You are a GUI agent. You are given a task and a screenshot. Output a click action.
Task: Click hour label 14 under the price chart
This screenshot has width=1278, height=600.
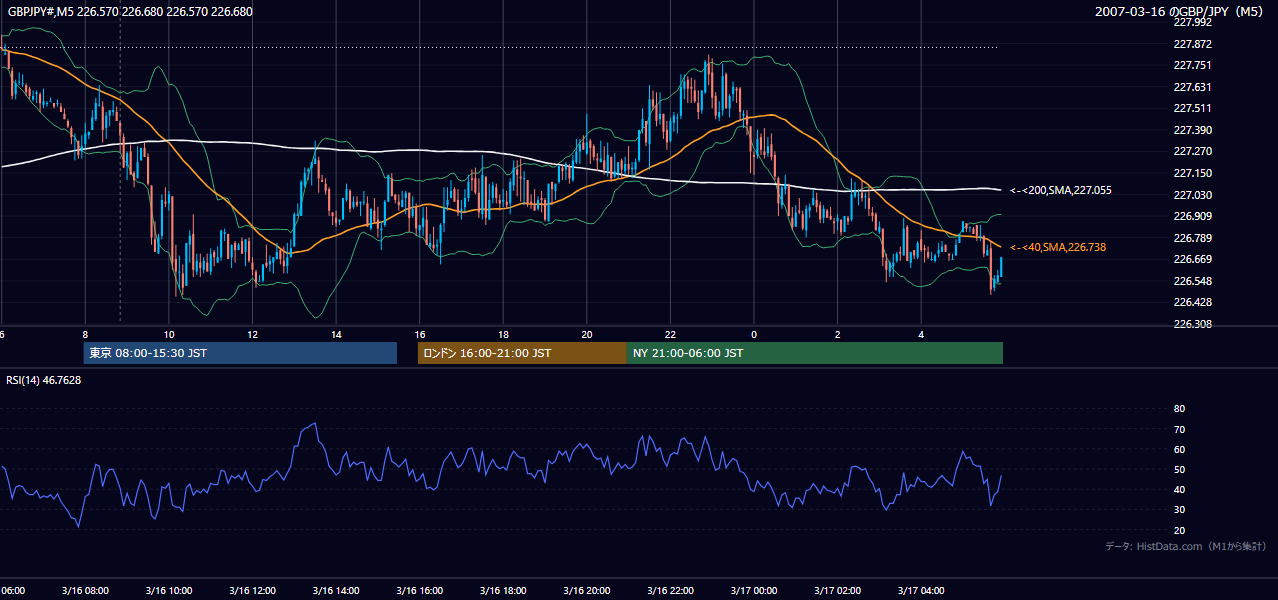(x=336, y=335)
